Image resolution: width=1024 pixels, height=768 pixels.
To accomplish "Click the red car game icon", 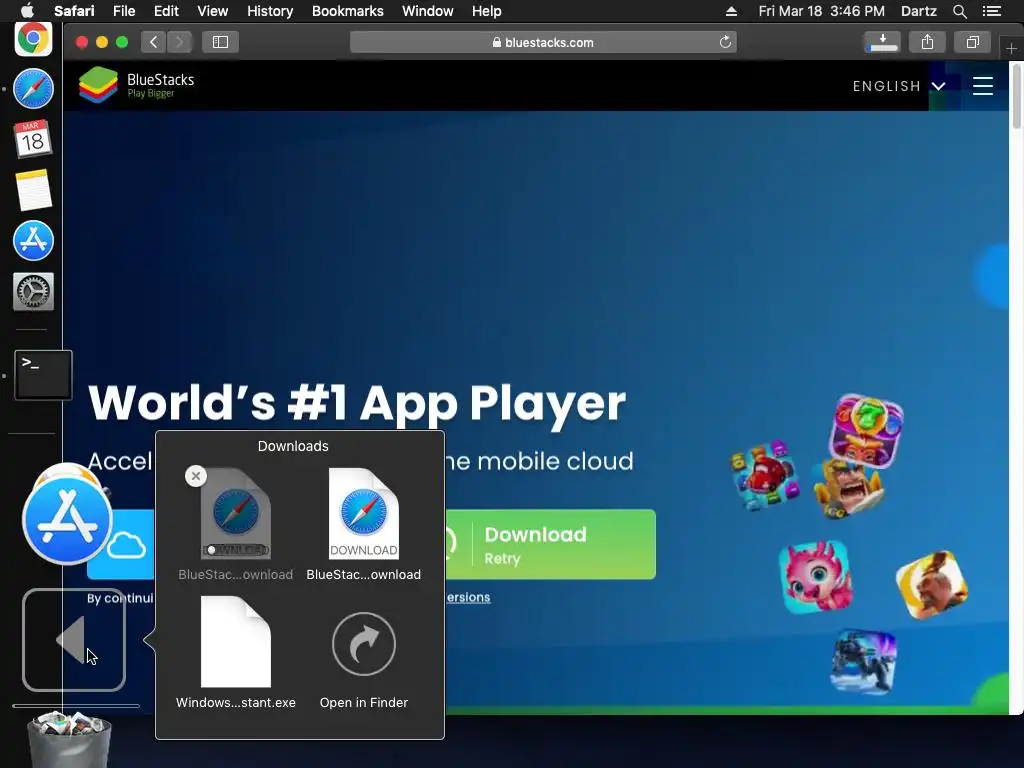I will coord(764,475).
